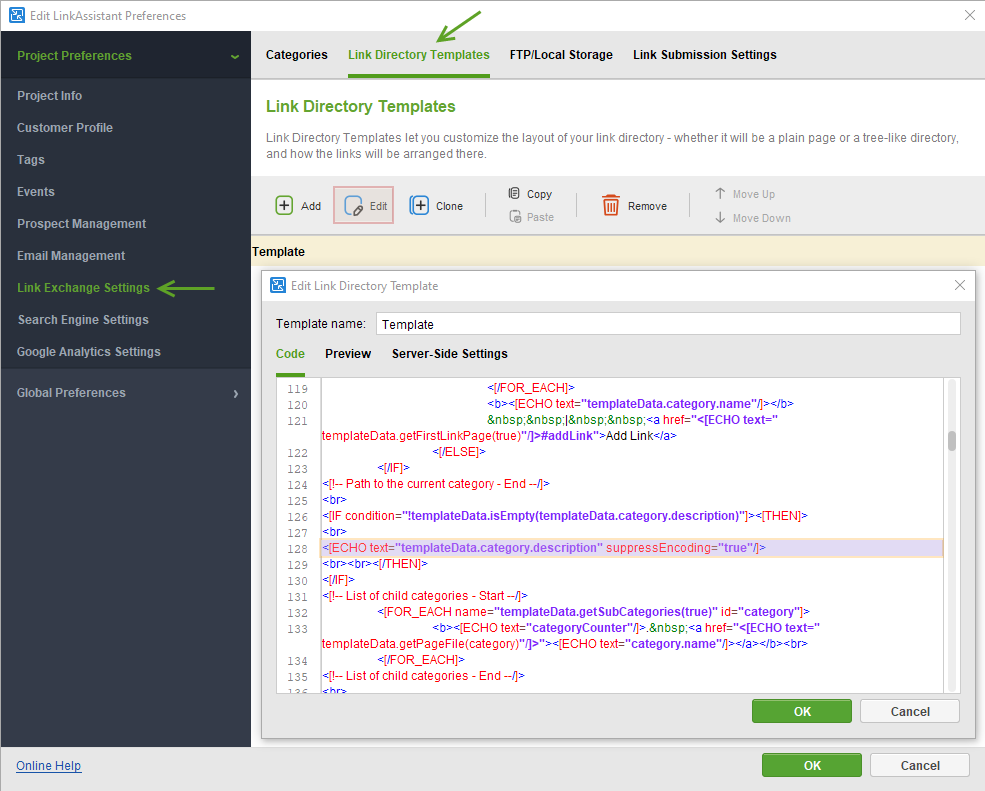Click line 128 ECHO description code
The width and height of the screenshot is (985, 791).
(x=544, y=548)
